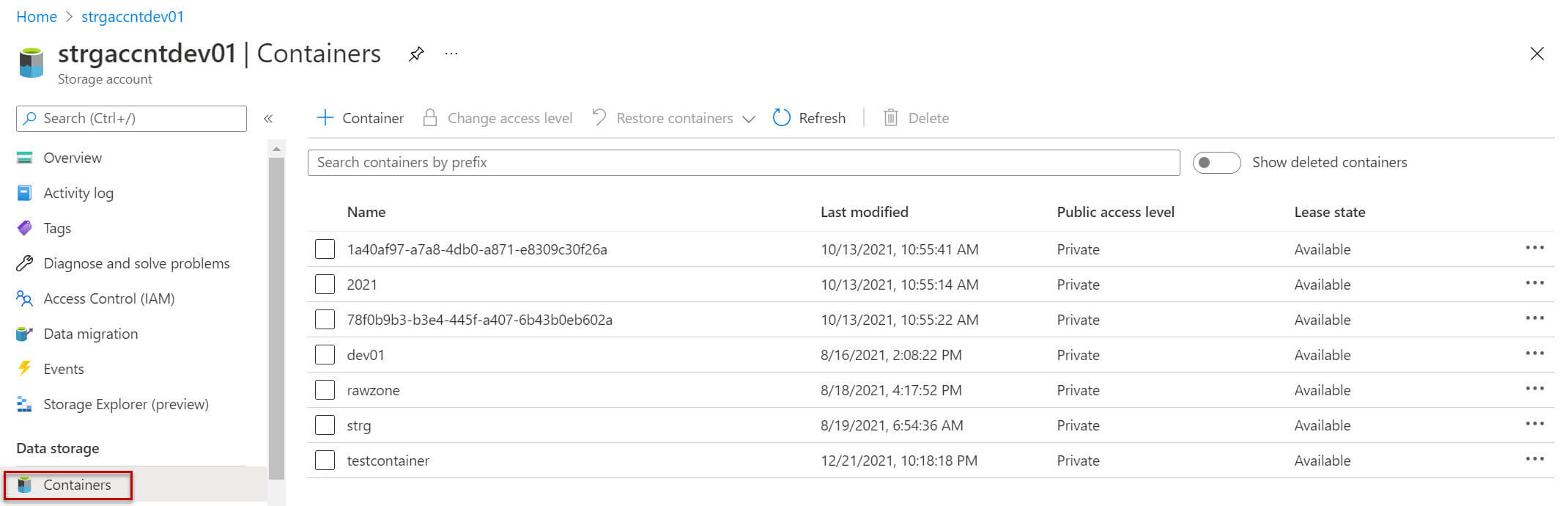Click the strgaccntdev01 breadcrumb link

tap(133, 17)
